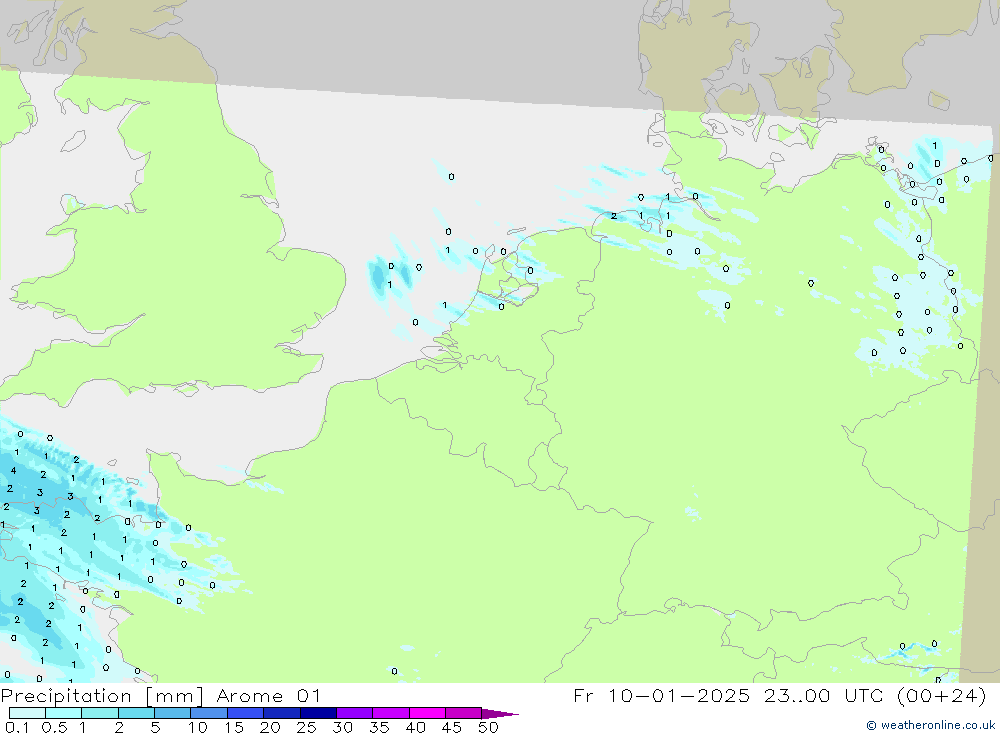Viewport: 1000px width, 733px height.
Task: Select the 15–20 mm legend color box
Action: pyautogui.click(x=246, y=713)
